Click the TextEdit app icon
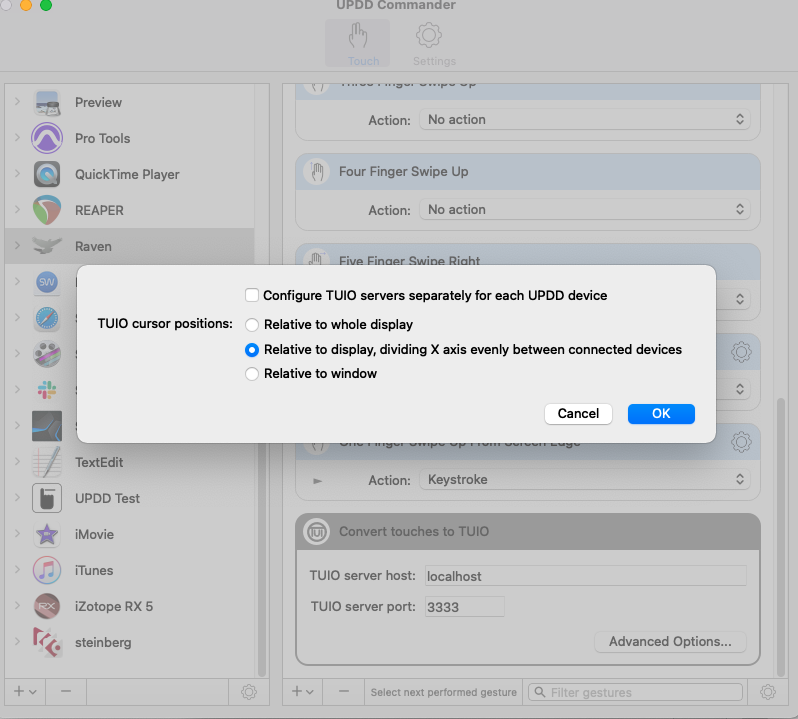This screenshot has width=798, height=719. click(x=47, y=462)
